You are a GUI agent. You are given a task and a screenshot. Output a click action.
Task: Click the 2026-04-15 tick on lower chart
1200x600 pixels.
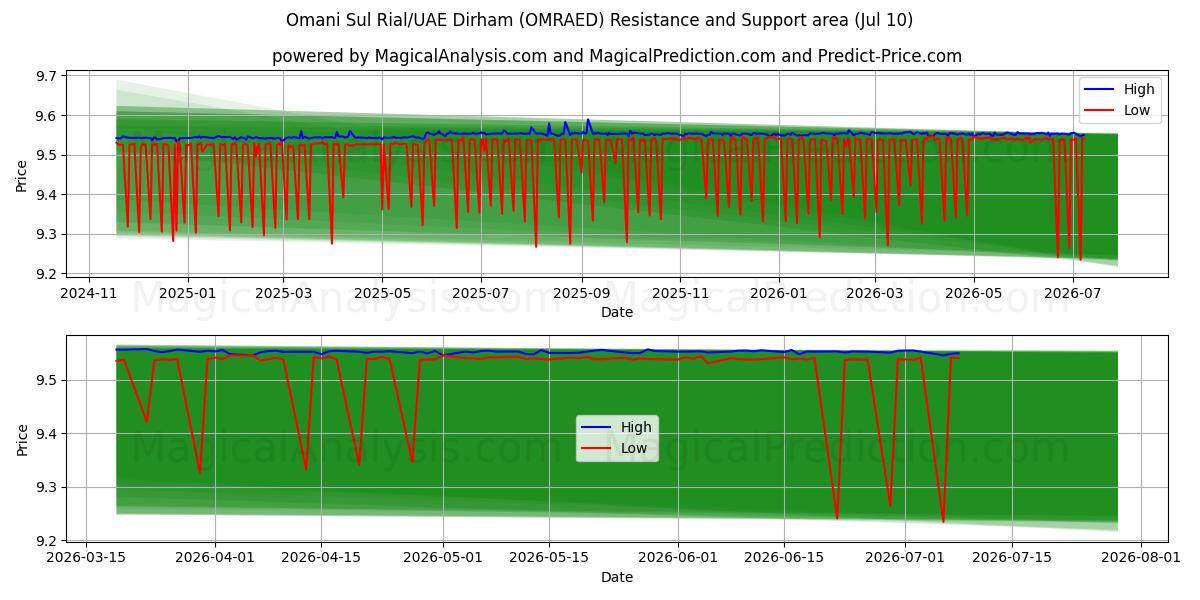pyautogui.click(x=322, y=558)
